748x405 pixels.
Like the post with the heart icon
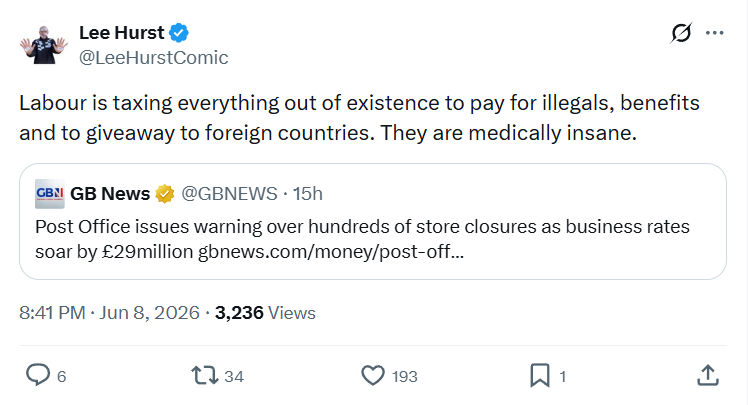[373, 375]
